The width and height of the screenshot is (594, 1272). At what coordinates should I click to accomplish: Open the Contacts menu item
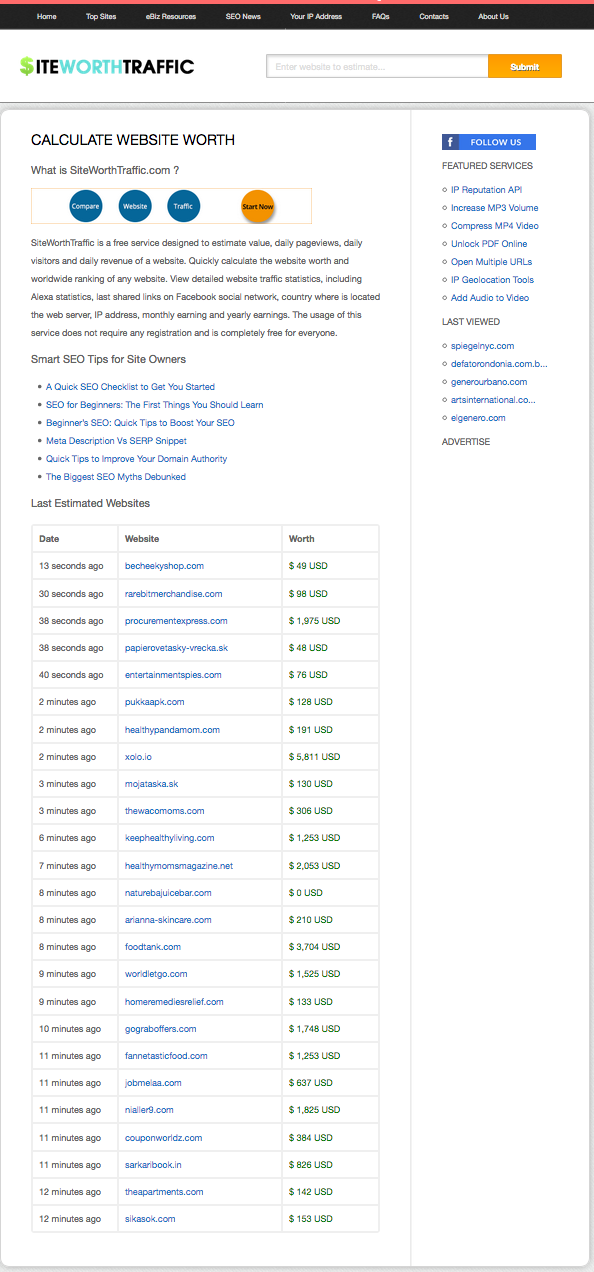(434, 17)
